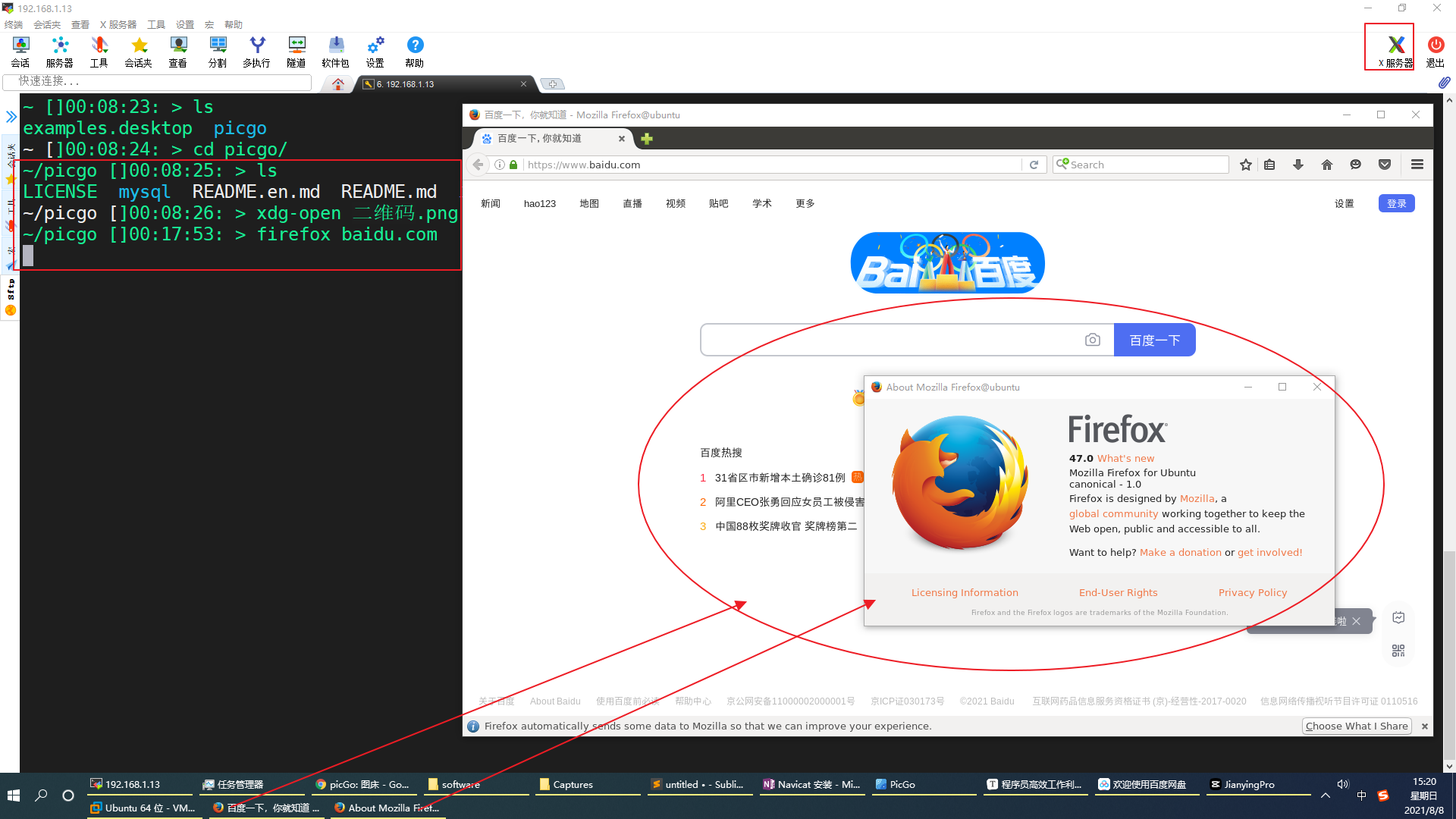Open the 工具 (Tools) toolbar icon
Viewport: 1456px width, 819px height.
point(99,52)
